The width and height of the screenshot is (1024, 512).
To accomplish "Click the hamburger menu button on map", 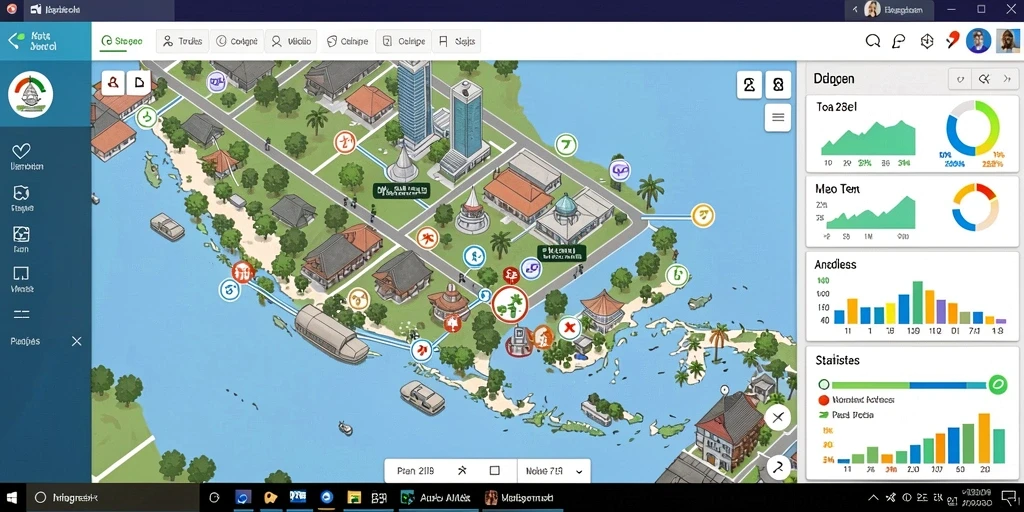I will [x=778, y=118].
